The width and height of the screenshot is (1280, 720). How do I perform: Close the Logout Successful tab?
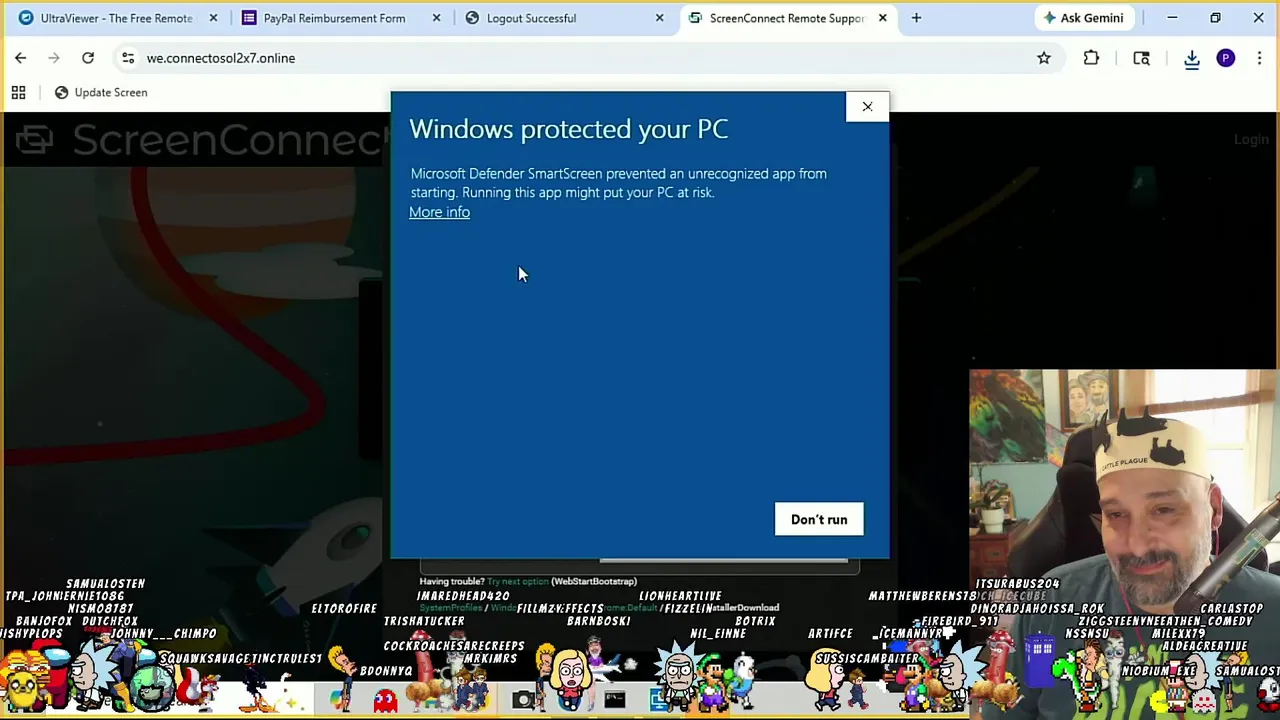coord(659,18)
